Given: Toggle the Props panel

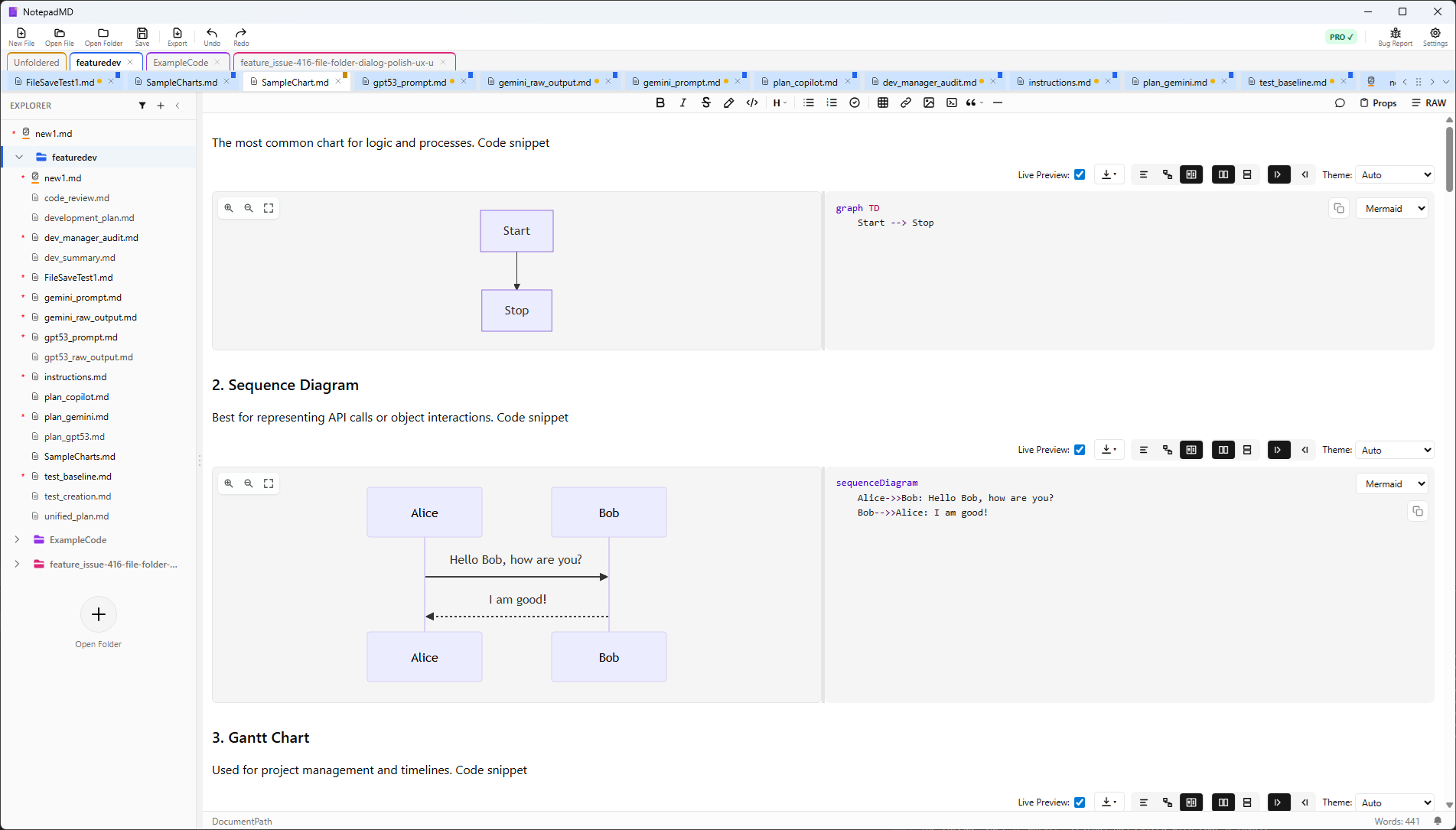Looking at the screenshot, I should pos(1378,103).
